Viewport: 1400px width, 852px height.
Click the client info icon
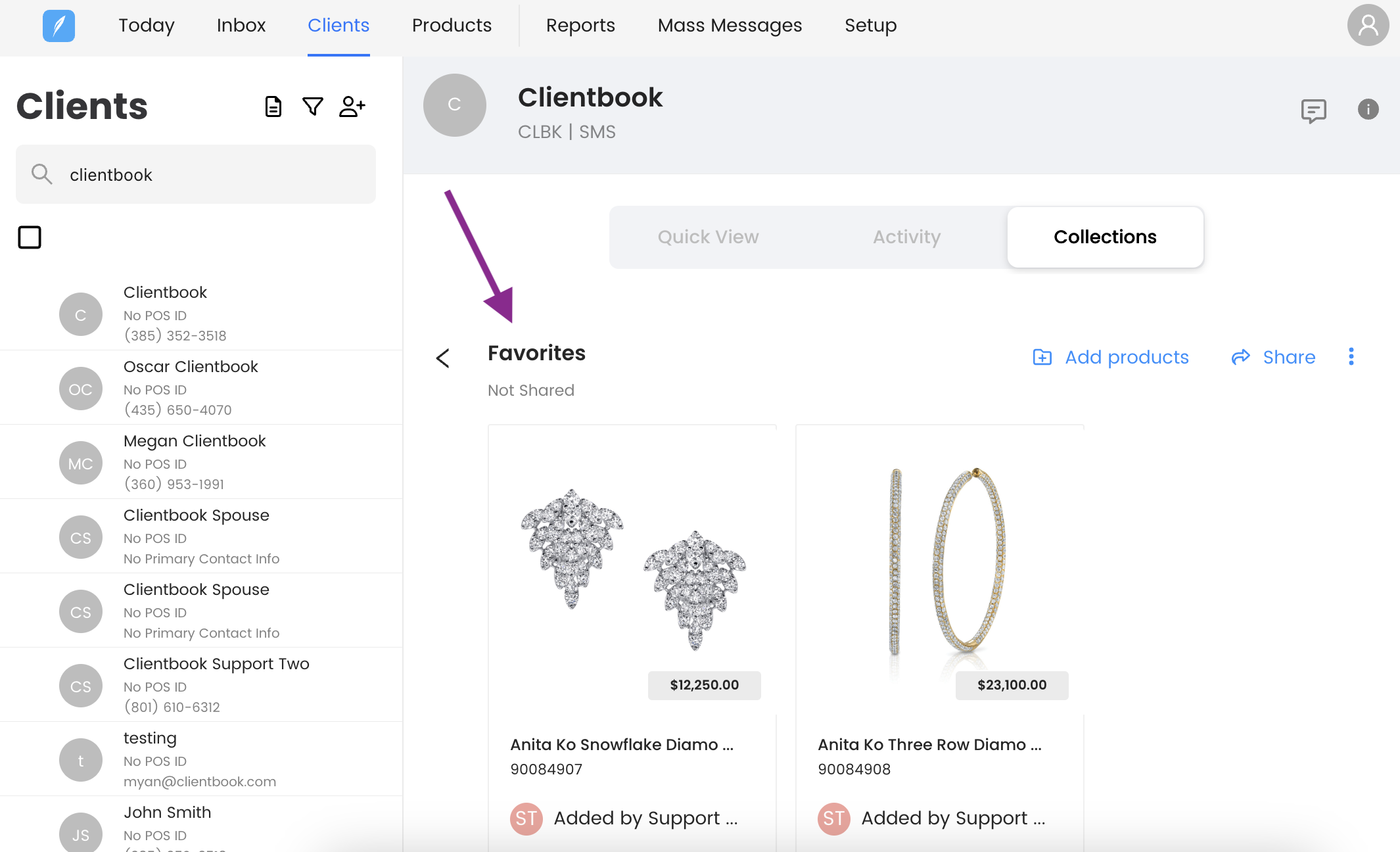(1368, 109)
